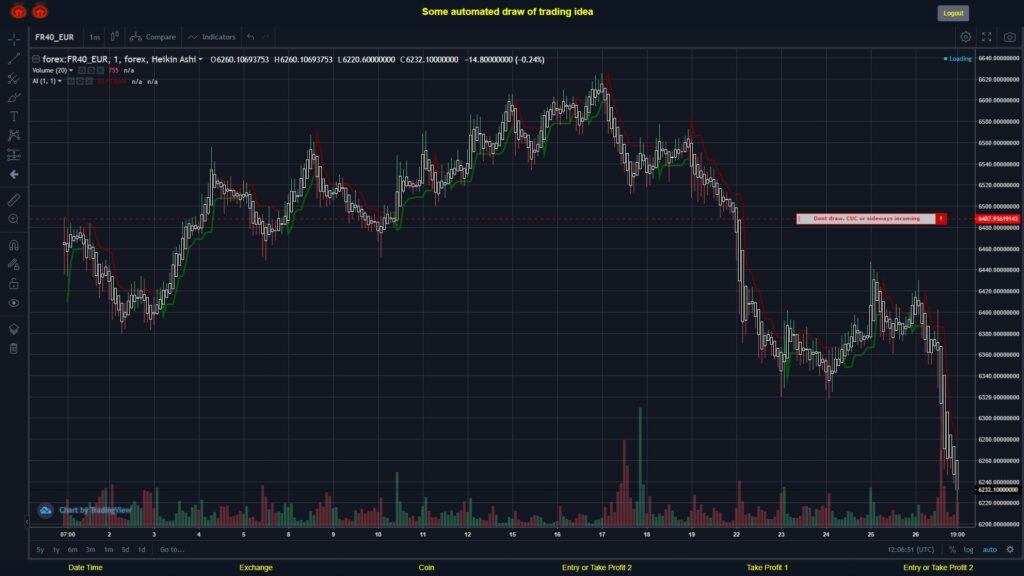Open the Indicators menu

212,37
